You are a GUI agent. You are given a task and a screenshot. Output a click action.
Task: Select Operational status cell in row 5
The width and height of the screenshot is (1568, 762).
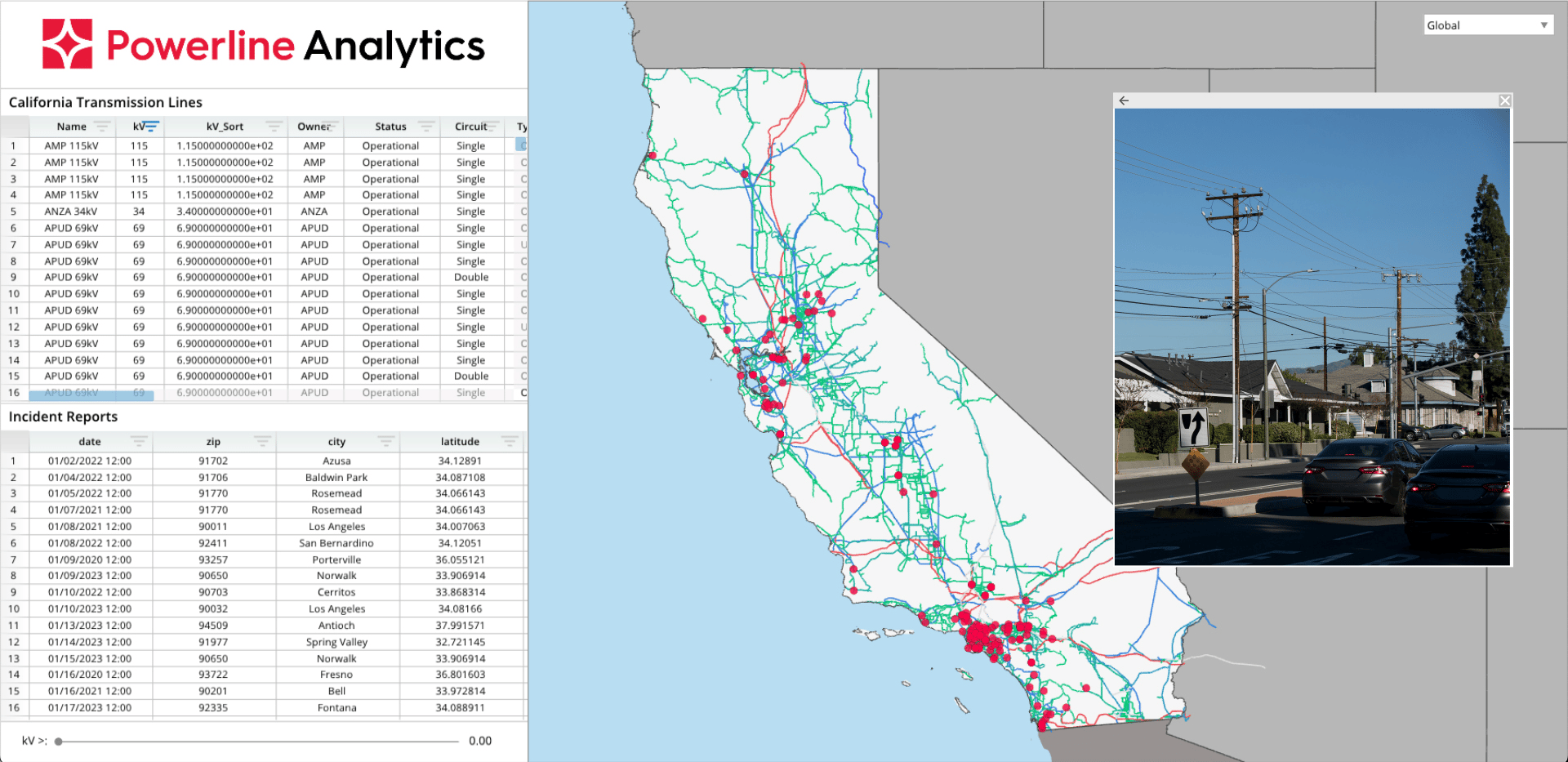[390, 212]
